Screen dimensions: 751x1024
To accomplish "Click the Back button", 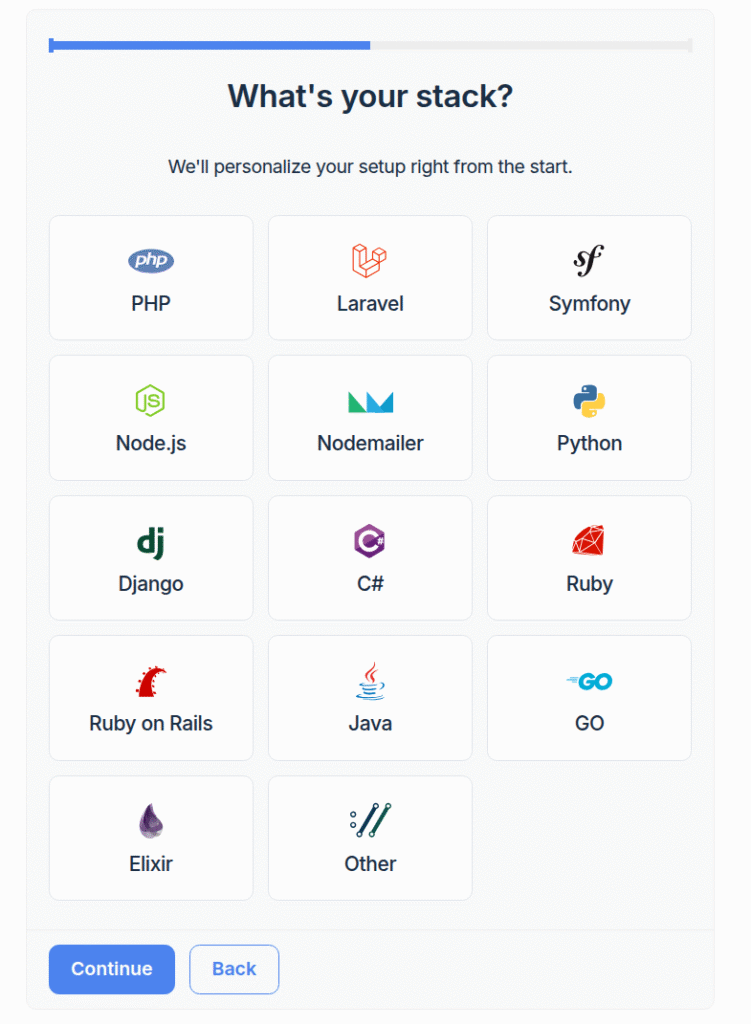I will [x=233, y=969].
